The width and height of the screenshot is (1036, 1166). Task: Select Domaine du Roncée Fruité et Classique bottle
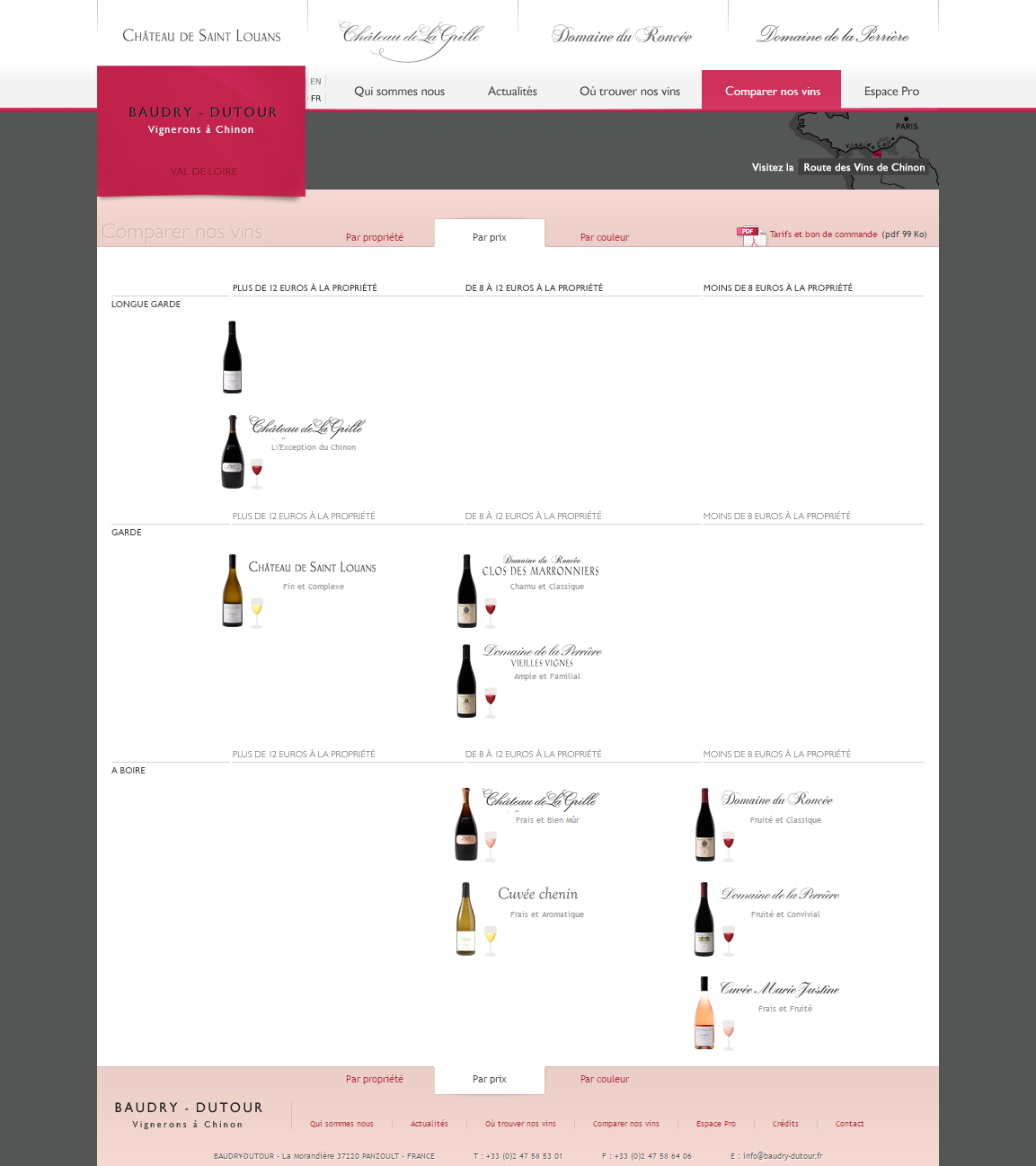click(x=705, y=824)
